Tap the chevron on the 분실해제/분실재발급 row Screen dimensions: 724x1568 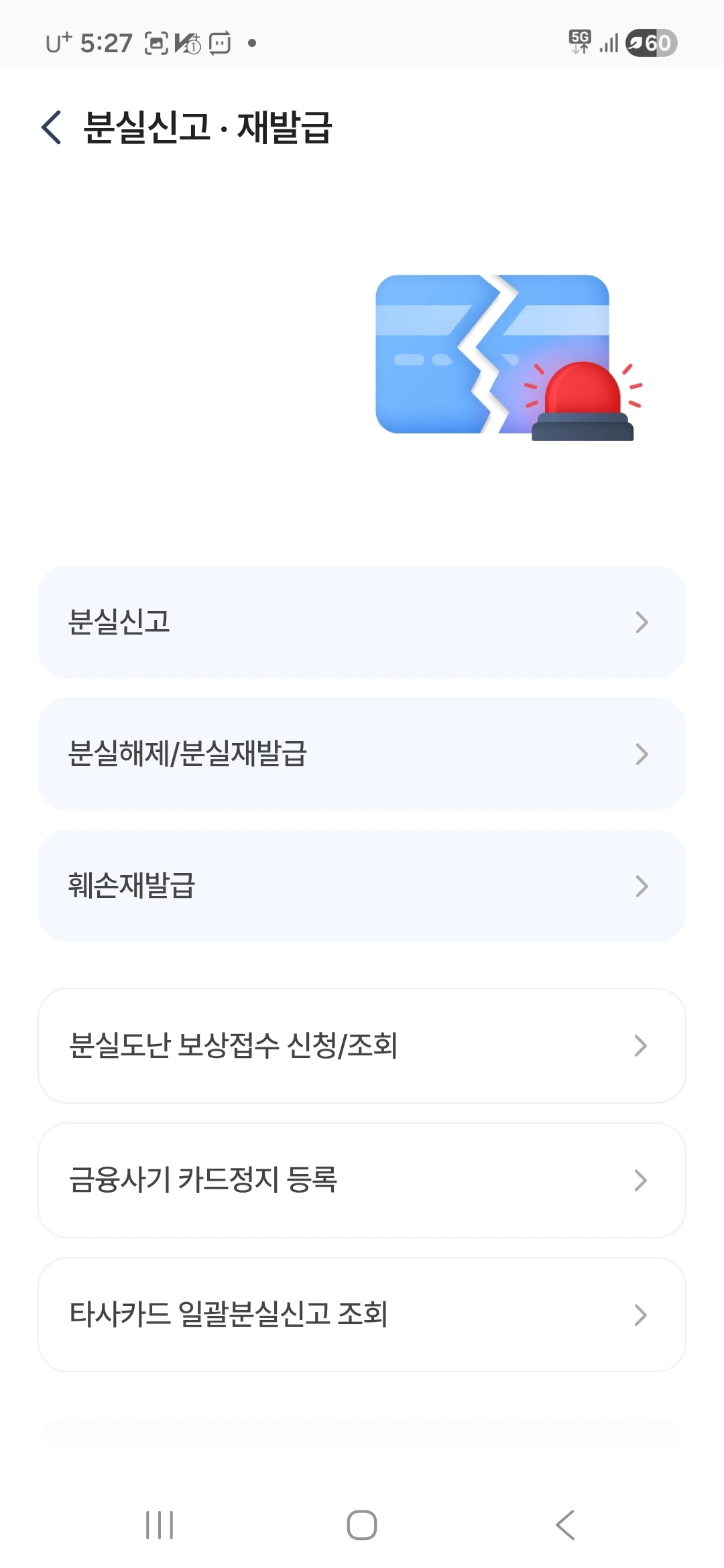[642, 755]
